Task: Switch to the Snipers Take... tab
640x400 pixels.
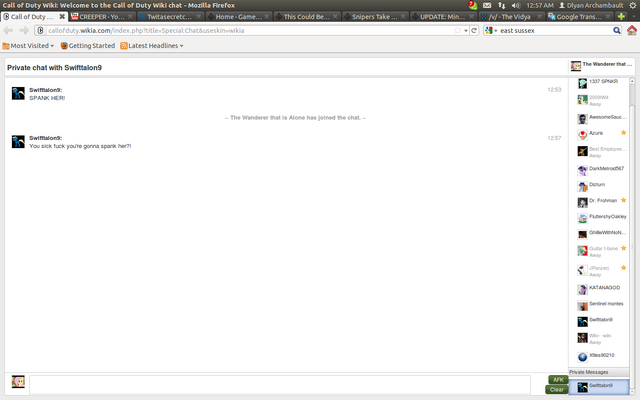Action: pos(375,17)
